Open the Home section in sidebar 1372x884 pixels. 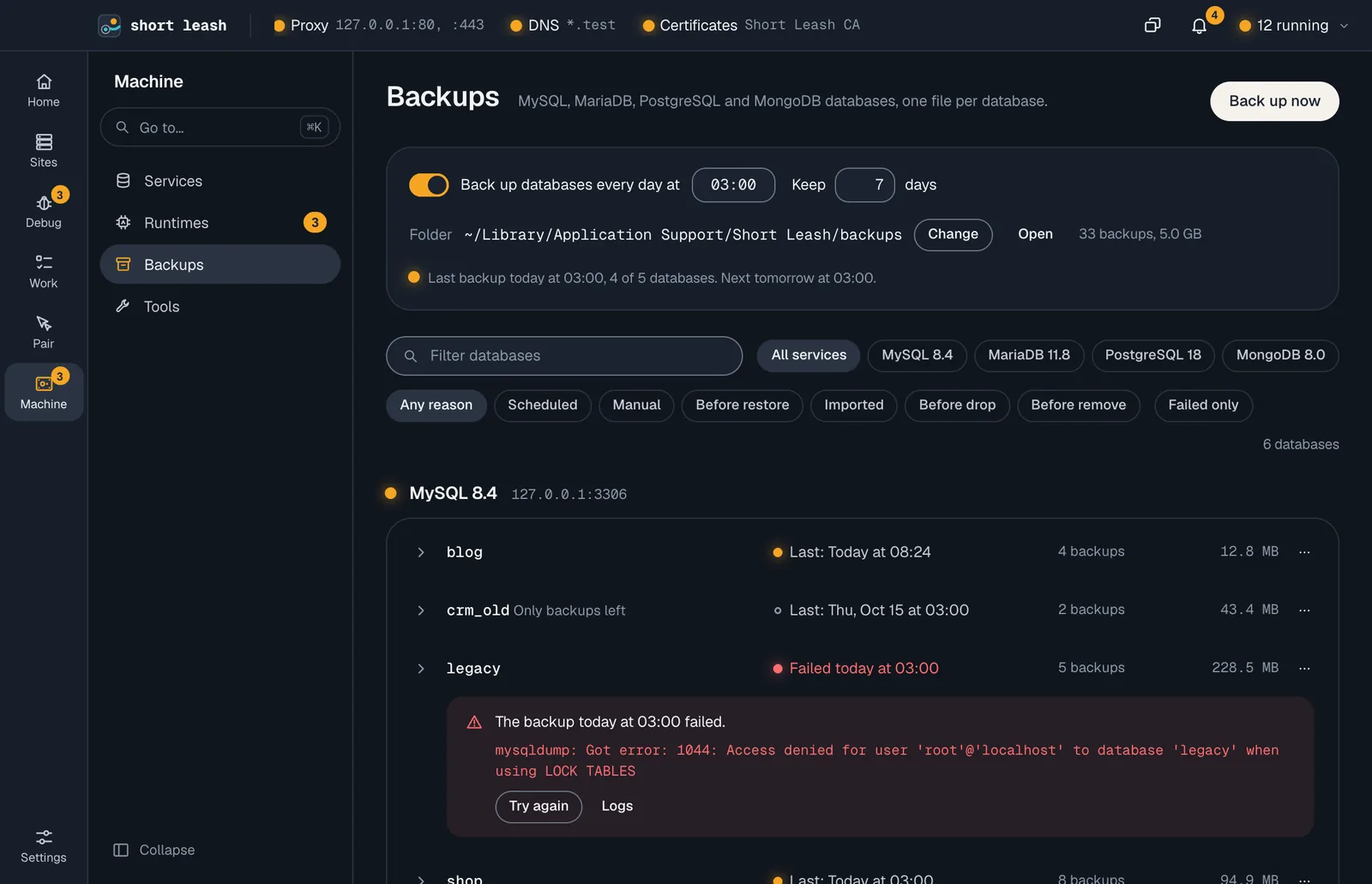pos(44,91)
